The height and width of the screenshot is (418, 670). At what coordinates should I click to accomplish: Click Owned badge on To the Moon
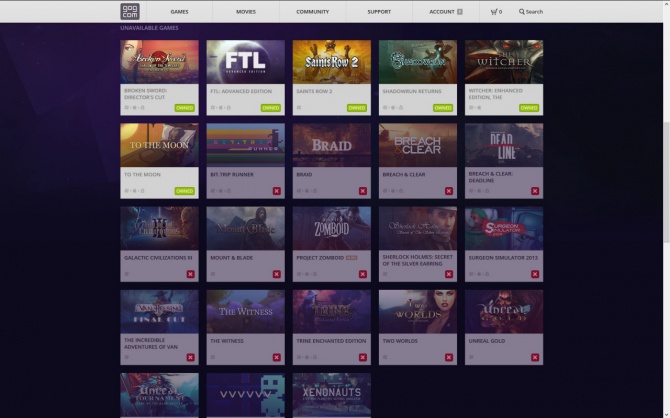(185, 191)
